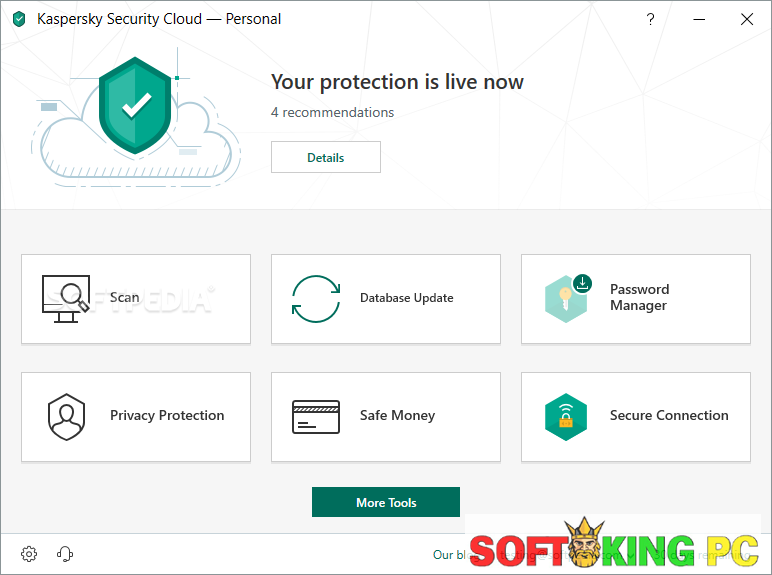
Task: Click the Kaspersky logo in title bar
Action: (19, 19)
